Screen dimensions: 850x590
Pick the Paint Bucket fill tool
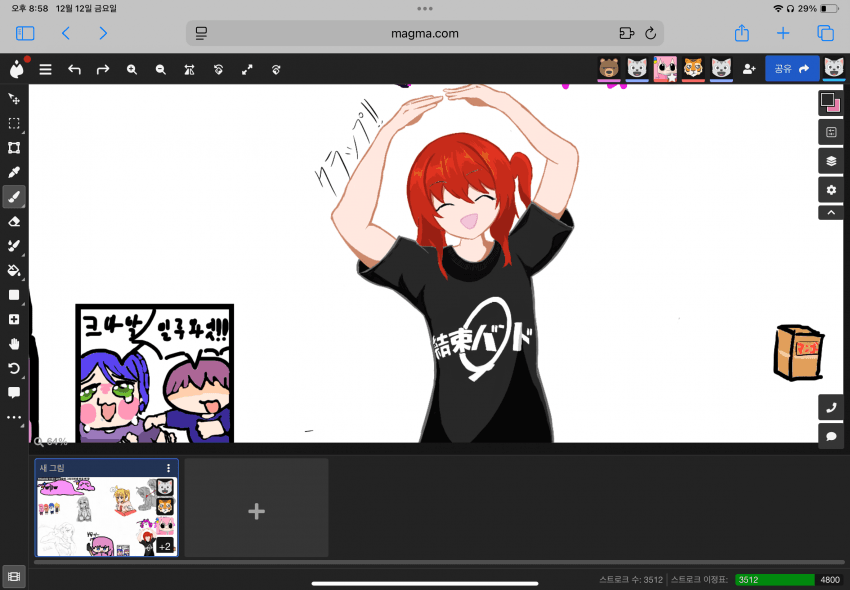click(14, 270)
